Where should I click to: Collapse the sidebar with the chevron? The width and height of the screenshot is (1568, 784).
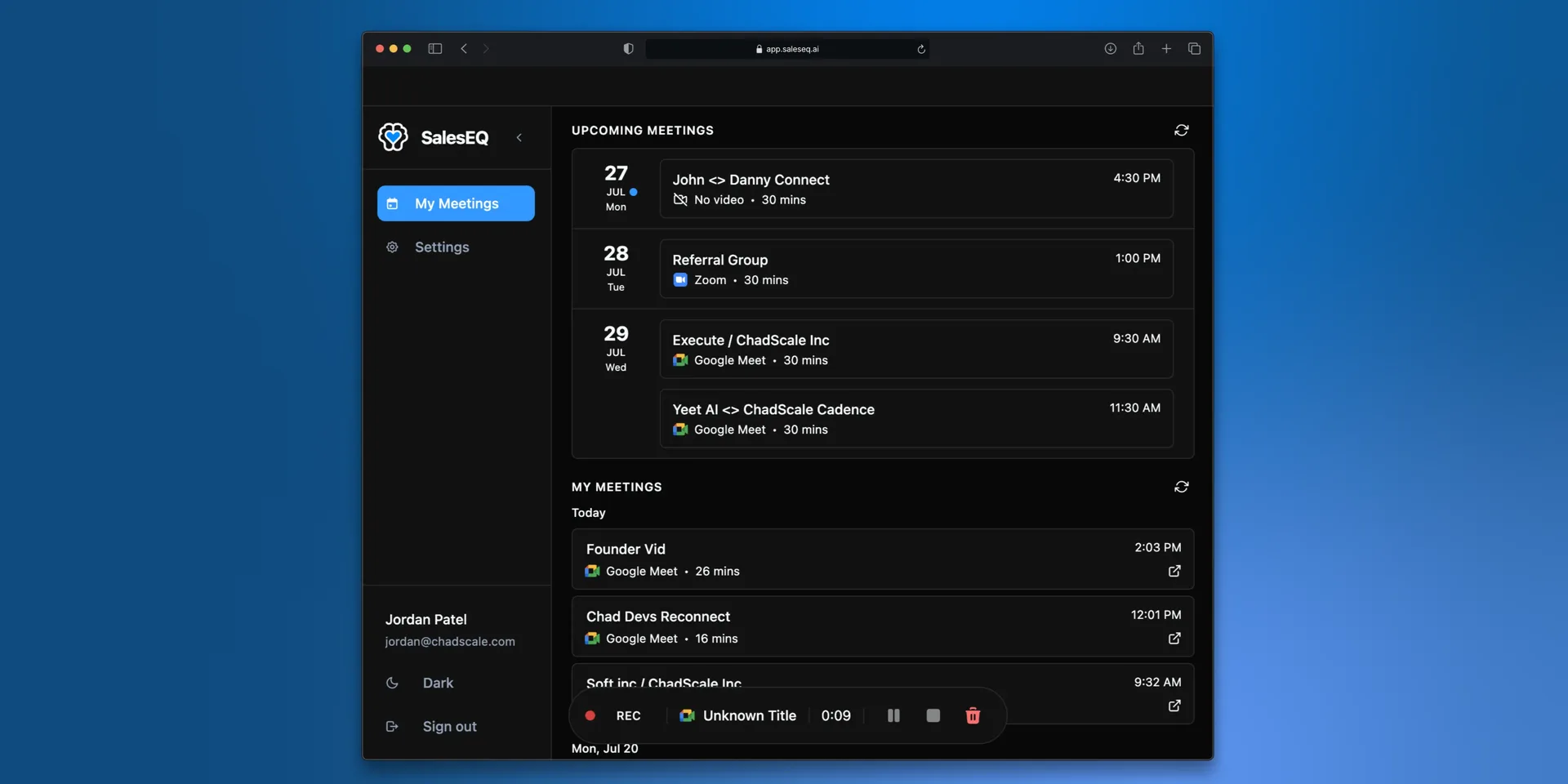click(519, 137)
